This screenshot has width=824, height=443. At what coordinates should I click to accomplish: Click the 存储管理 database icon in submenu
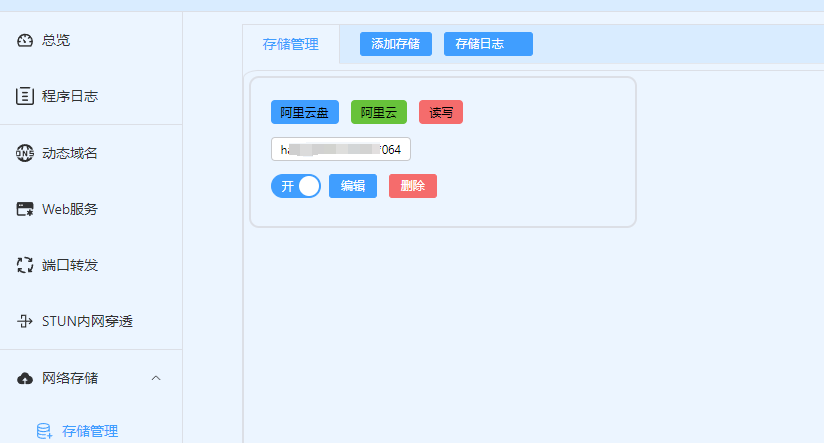[44, 432]
